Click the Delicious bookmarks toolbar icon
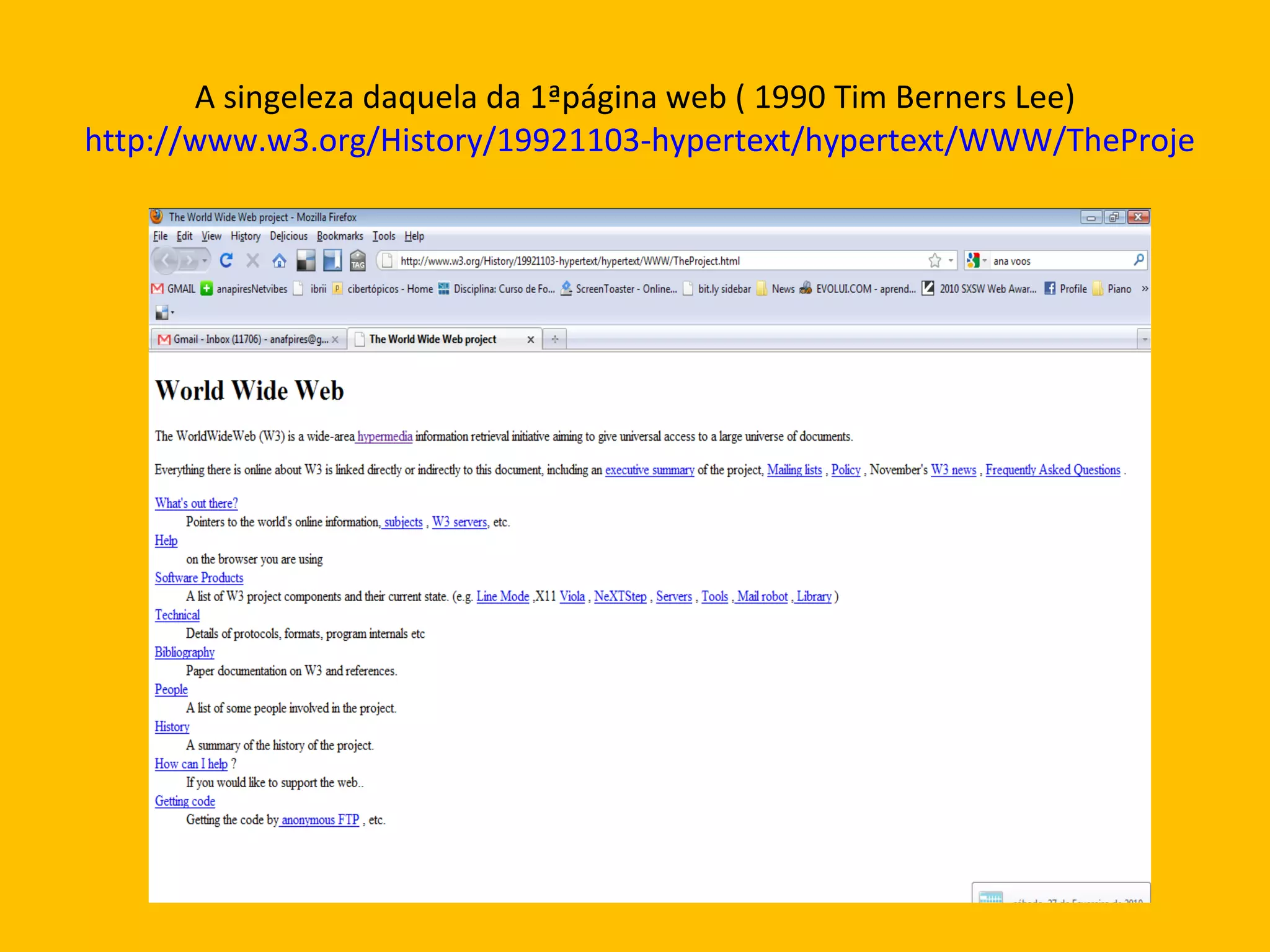 [306, 261]
